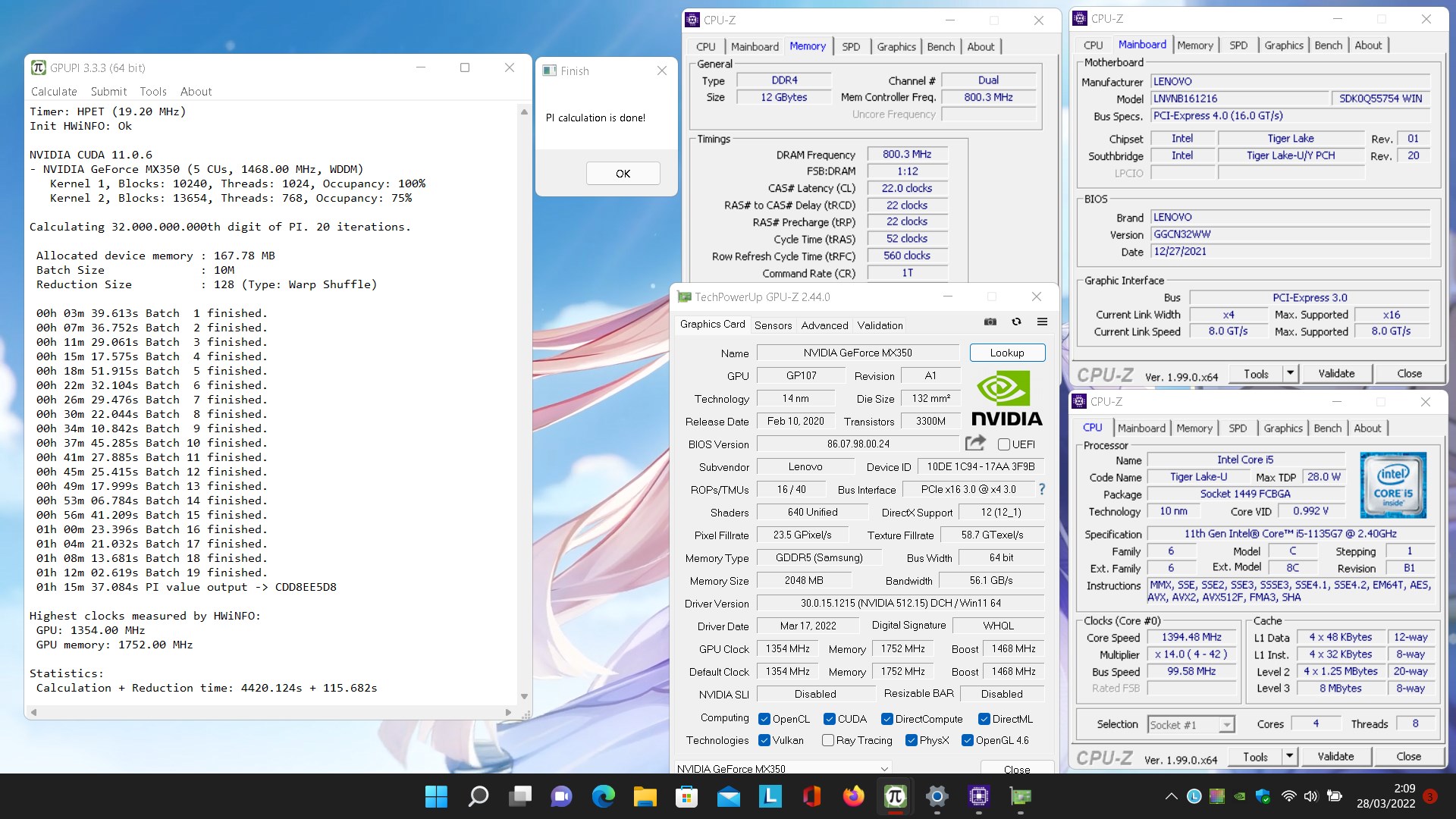Screen dimensions: 1456x819
Task: Toggle the UEFI checkbox in GPU-Z
Action: pos(1004,444)
